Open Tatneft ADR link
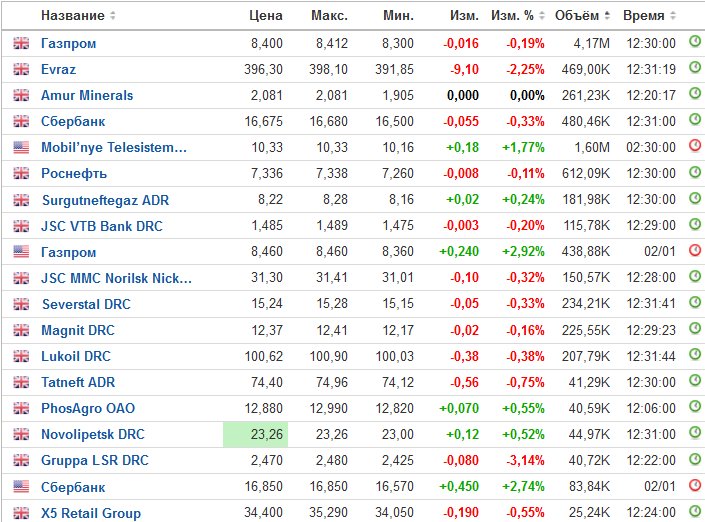 (x=78, y=382)
